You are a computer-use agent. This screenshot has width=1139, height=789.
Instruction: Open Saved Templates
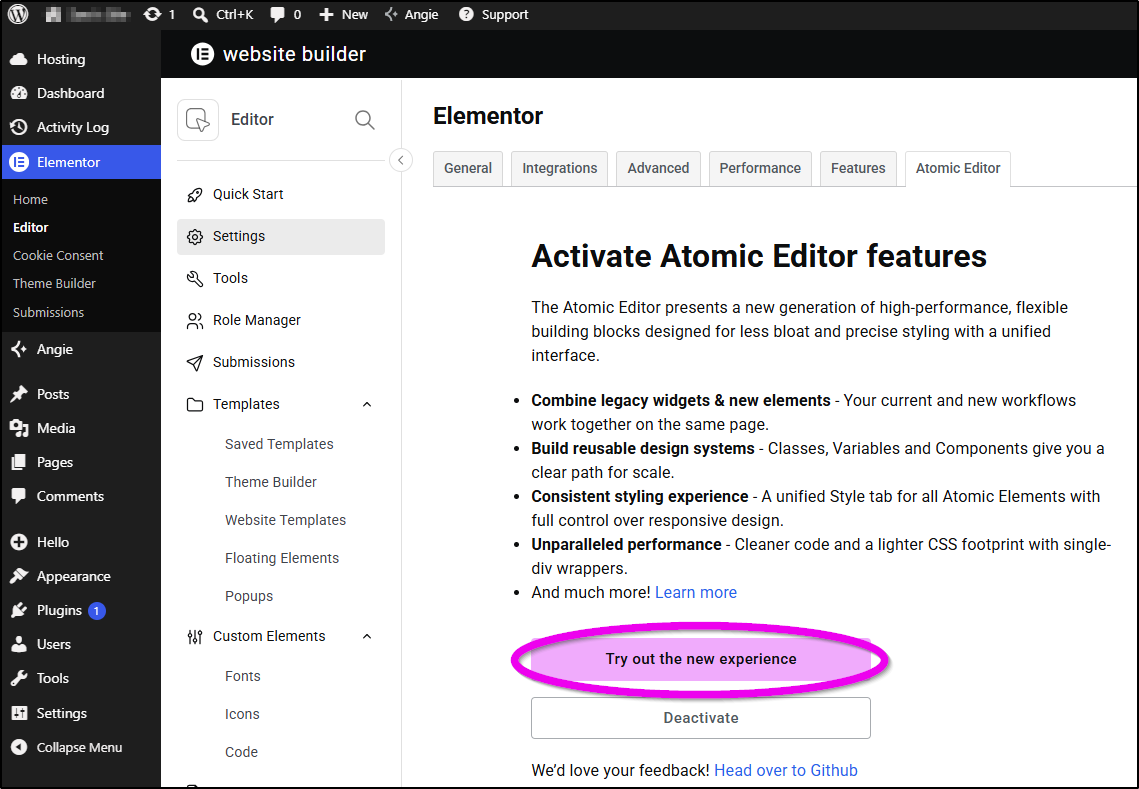[x=280, y=445]
